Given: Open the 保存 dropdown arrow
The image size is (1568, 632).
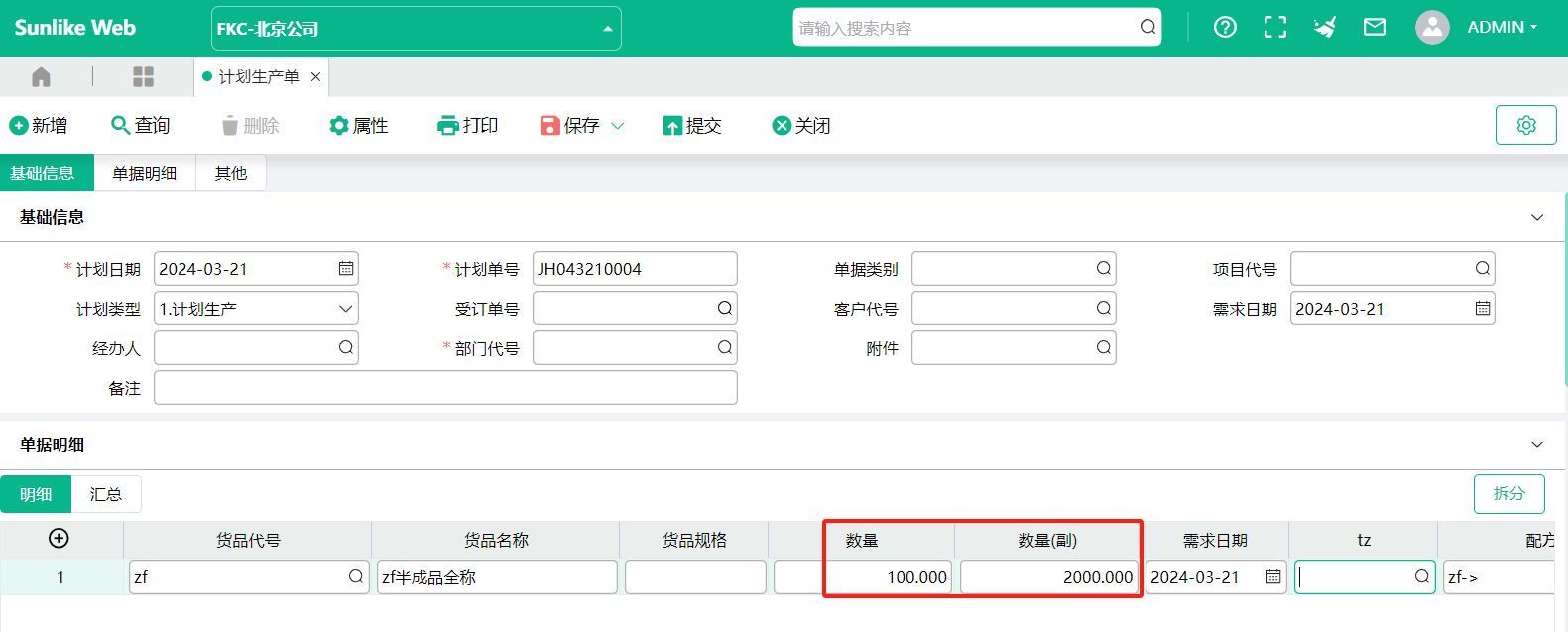Looking at the screenshot, I should click(x=618, y=126).
